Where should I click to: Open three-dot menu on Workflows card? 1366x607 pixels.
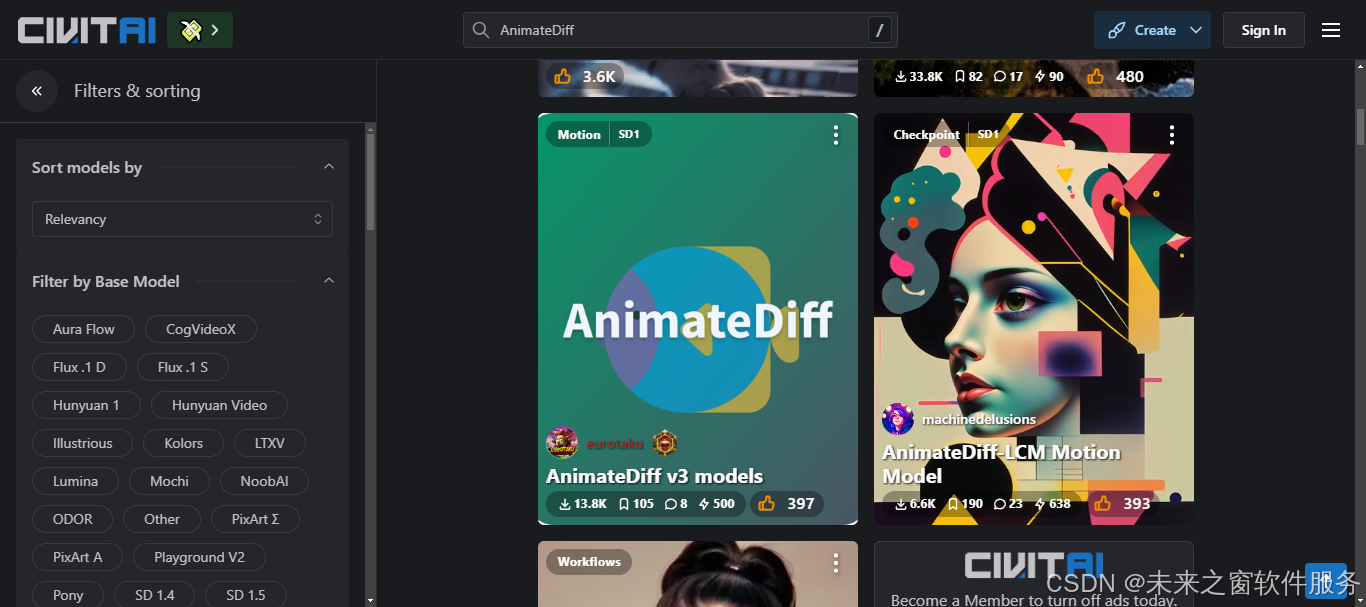tap(836, 563)
